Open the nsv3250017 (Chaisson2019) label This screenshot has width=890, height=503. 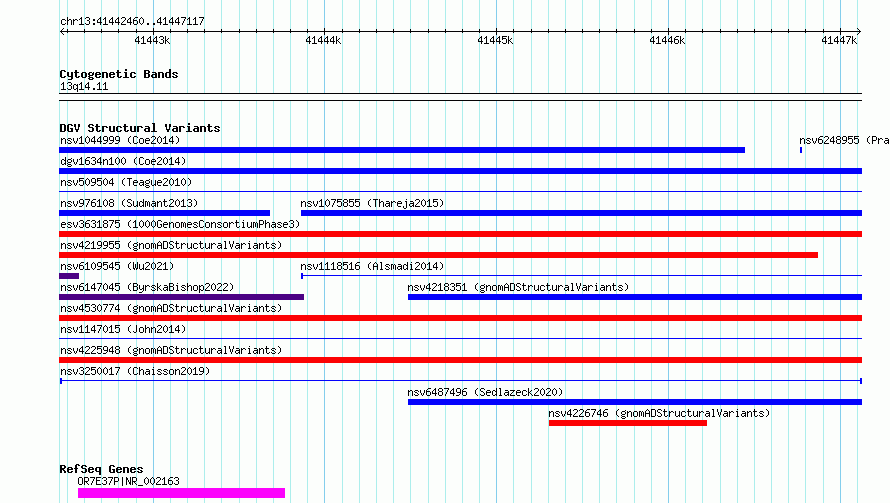[135, 371]
